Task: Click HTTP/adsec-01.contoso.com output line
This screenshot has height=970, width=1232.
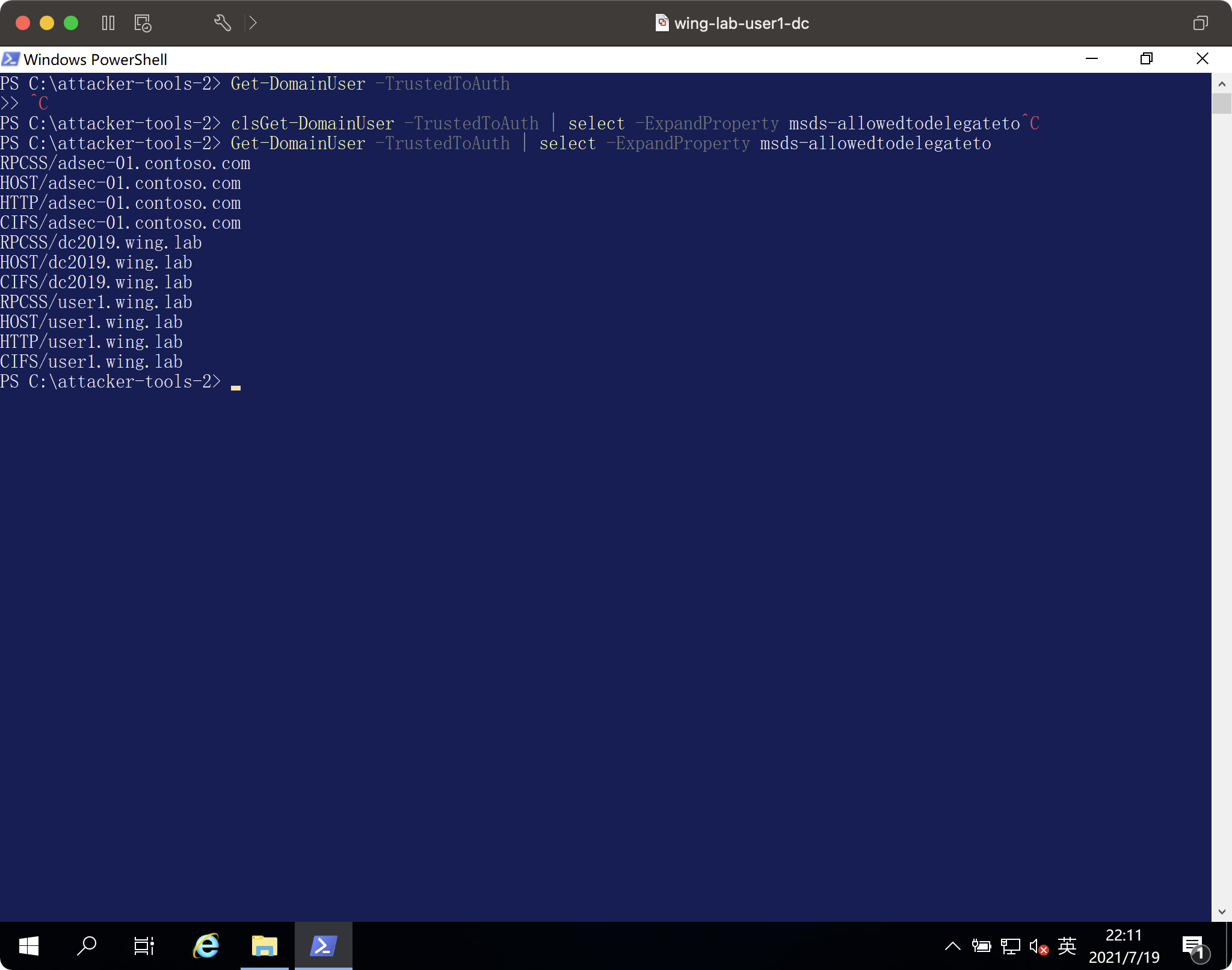Action: pos(120,203)
